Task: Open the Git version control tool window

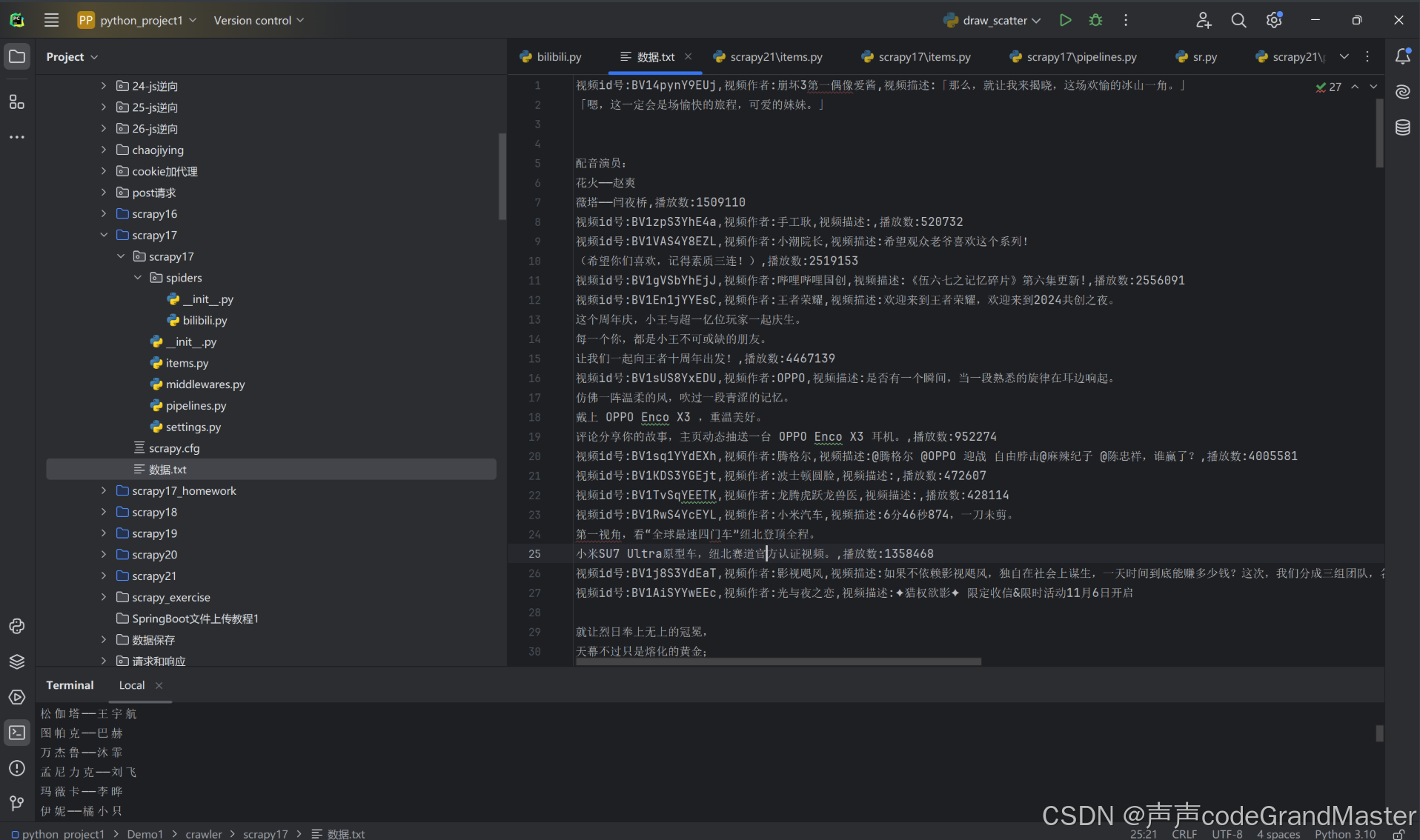Action: tap(17, 804)
